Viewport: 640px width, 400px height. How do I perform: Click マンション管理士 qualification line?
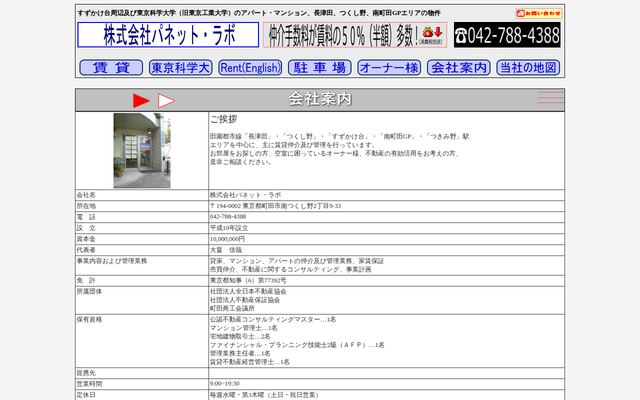pos(244,328)
